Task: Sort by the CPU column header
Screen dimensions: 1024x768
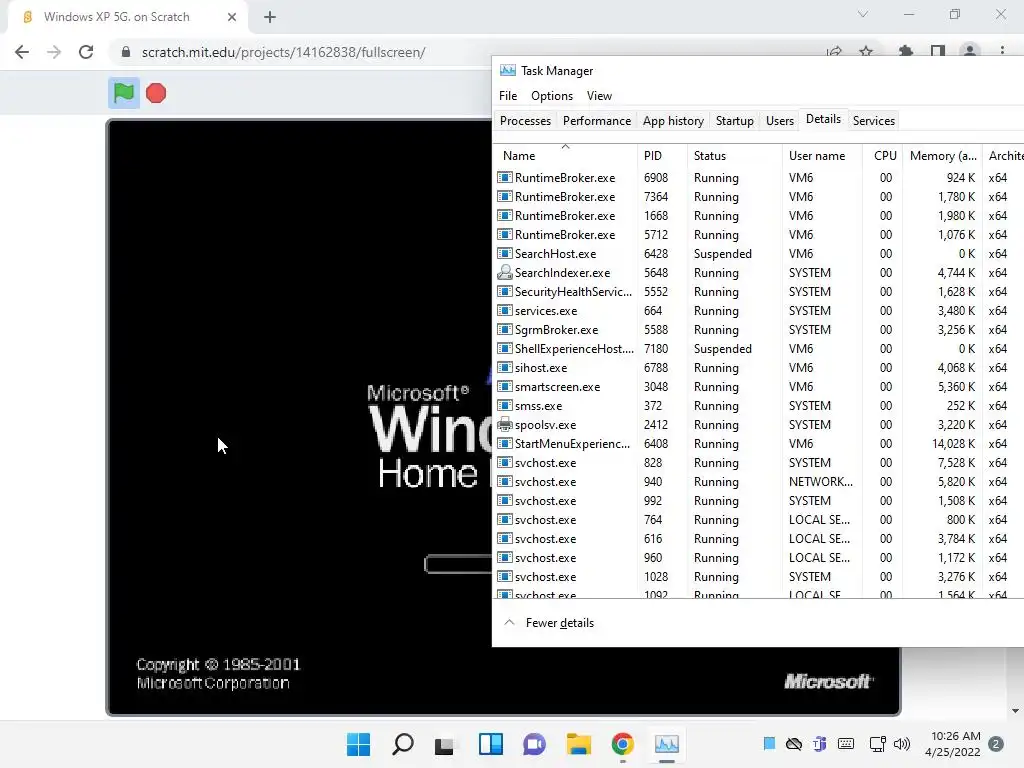Action: point(882,155)
